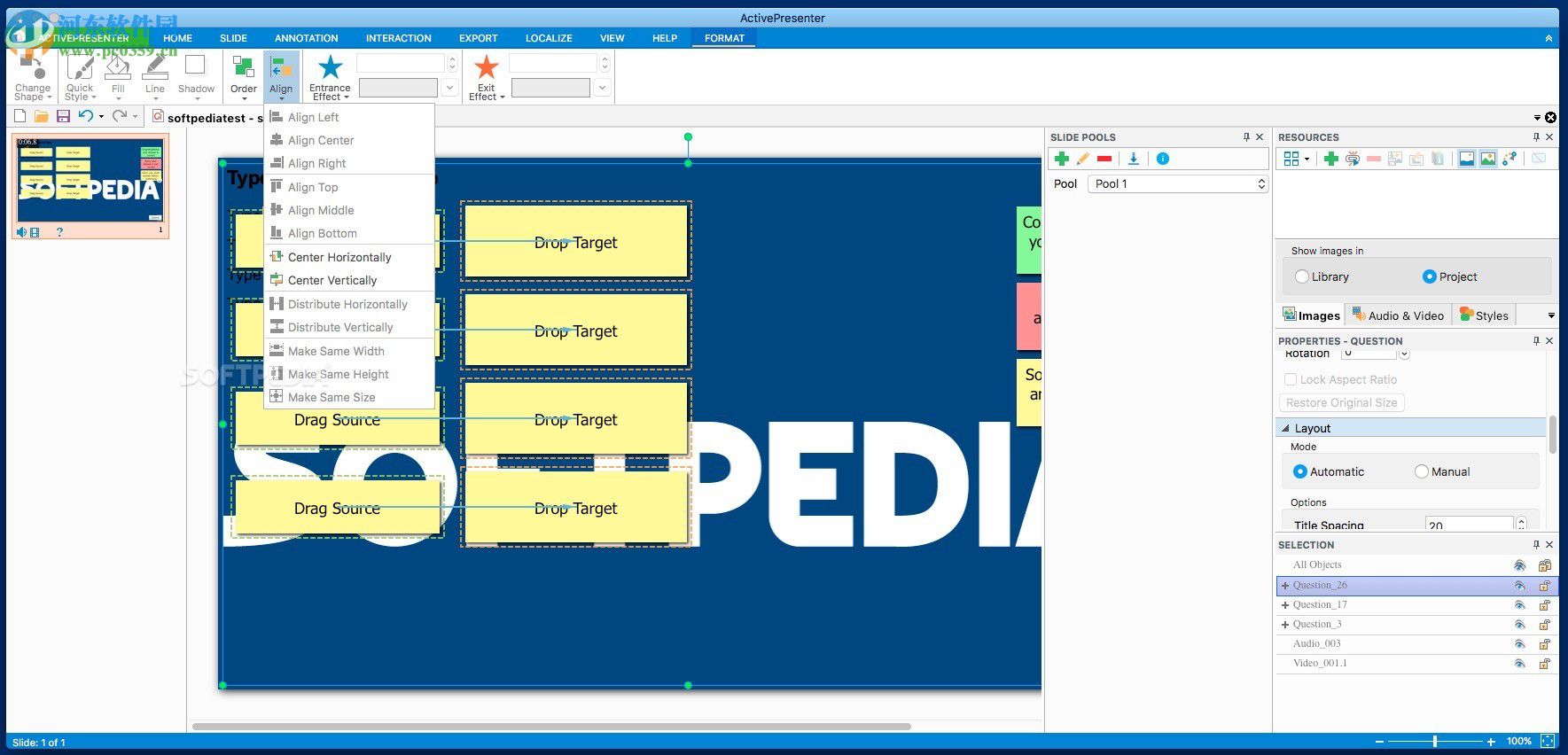Click the help question mark under the slide thumbnail
Viewport: 1568px width, 755px height.
(x=59, y=232)
